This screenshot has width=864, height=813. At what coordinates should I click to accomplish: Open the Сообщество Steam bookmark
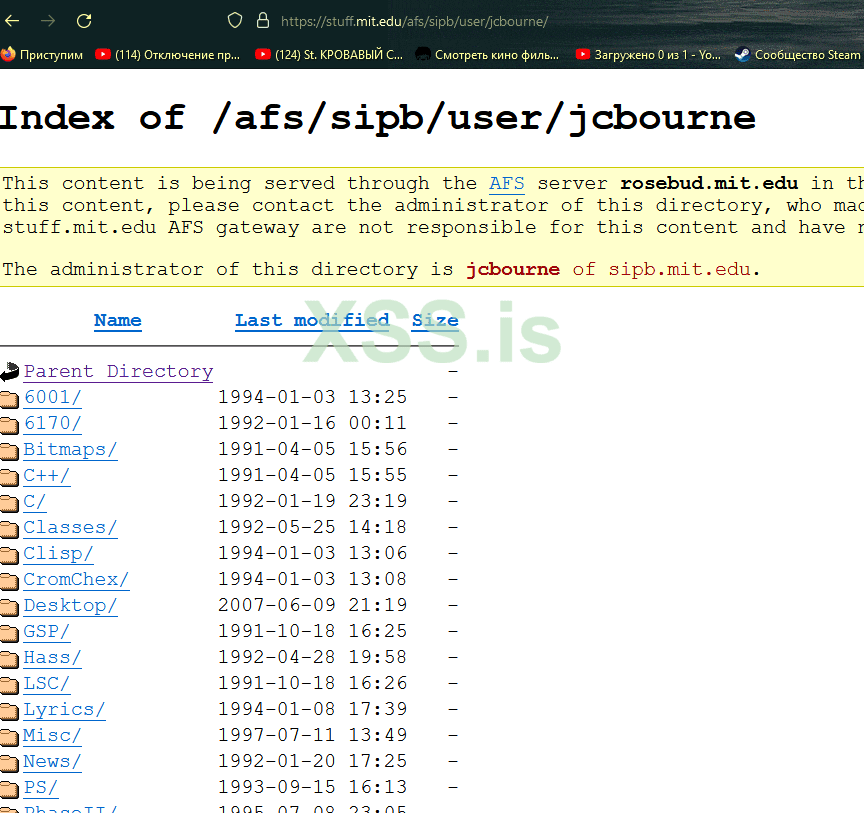coord(798,55)
